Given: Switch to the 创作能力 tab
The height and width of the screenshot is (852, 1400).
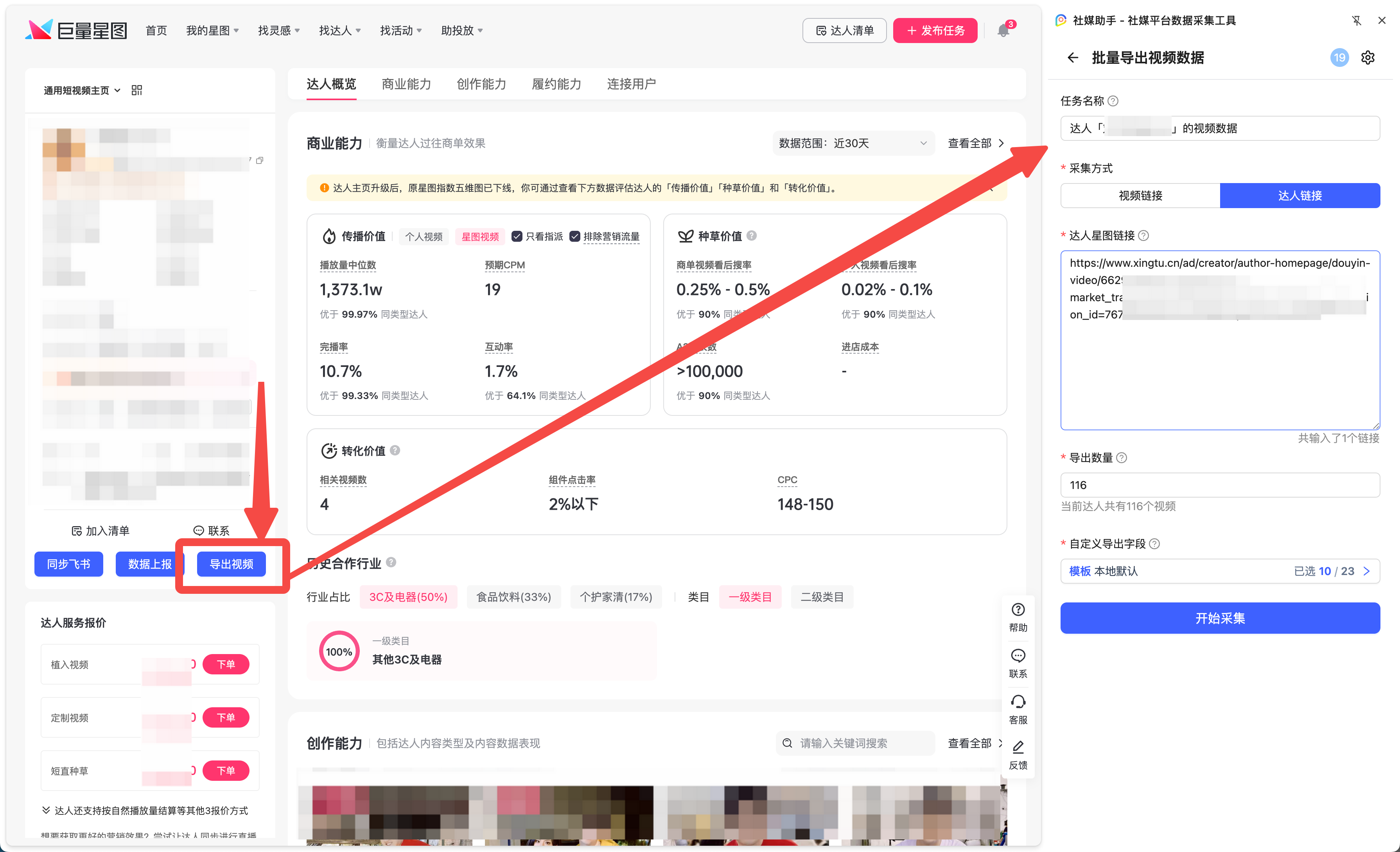Looking at the screenshot, I should (481, 84).
